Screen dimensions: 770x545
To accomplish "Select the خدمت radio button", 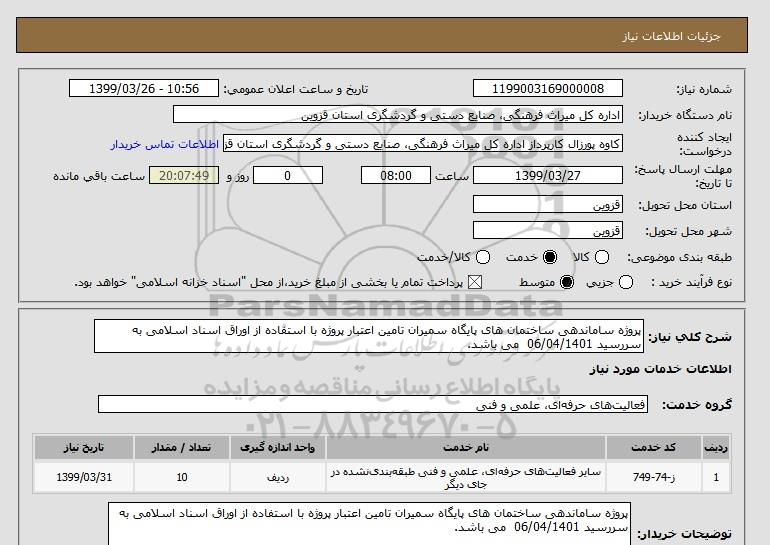I will 550,257.
